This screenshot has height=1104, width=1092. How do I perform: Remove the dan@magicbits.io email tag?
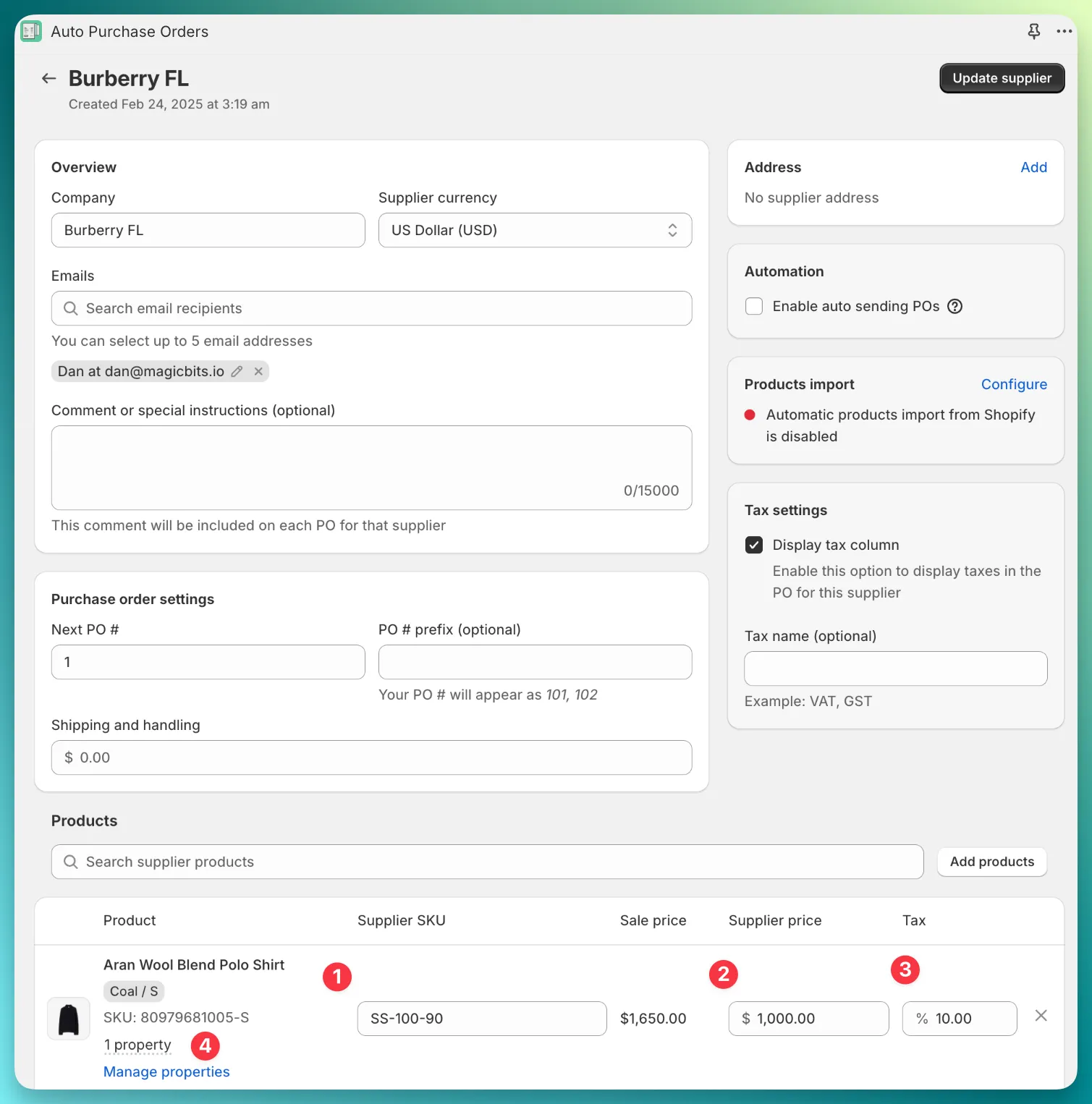tap(258, 371)
